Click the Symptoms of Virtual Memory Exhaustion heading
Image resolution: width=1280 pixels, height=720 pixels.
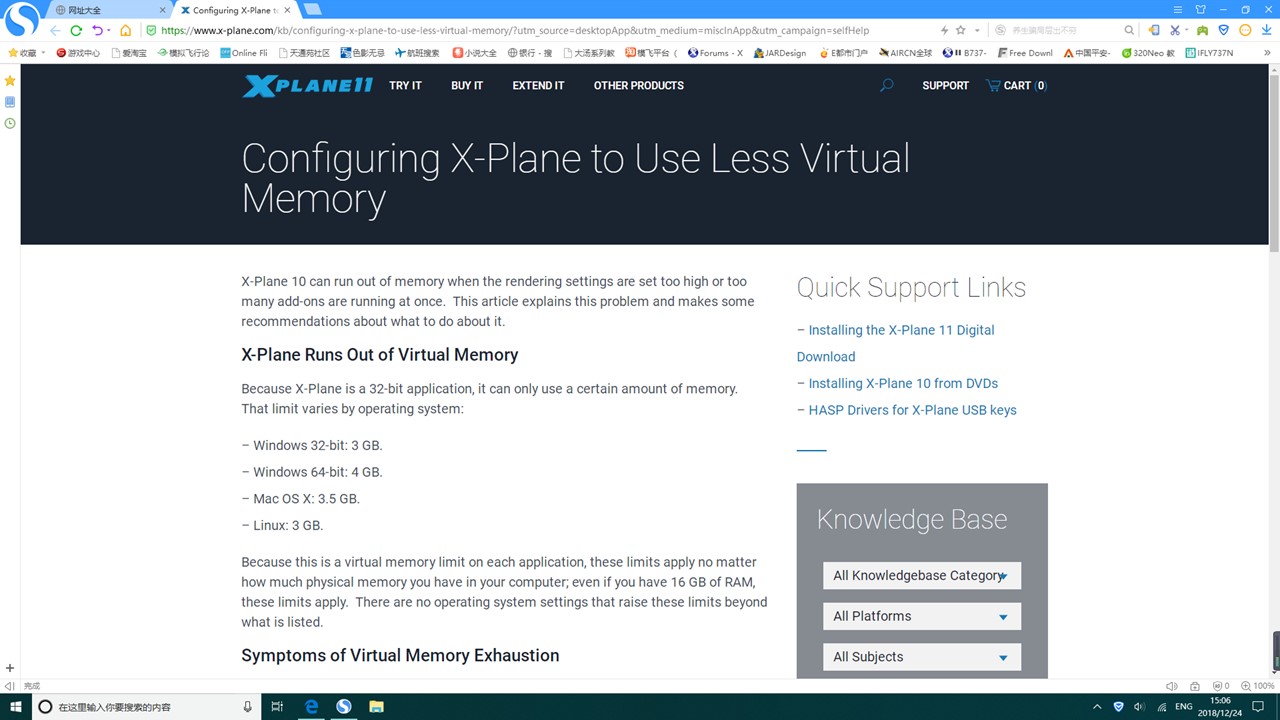(x=400, y=656)
